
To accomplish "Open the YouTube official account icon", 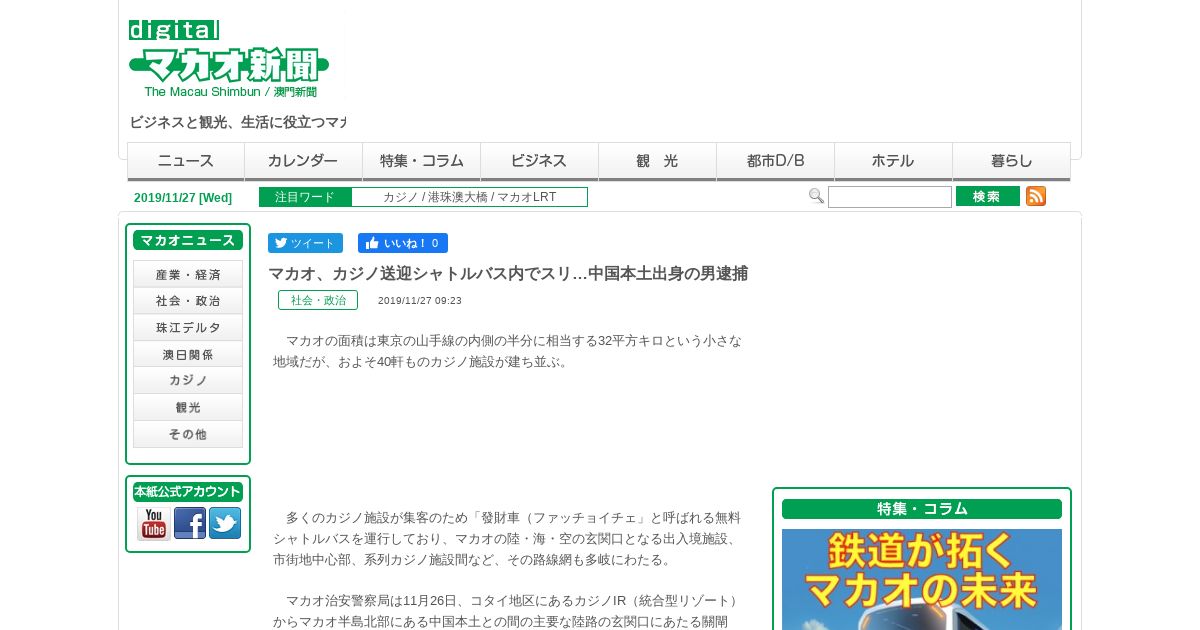I will click(x=153, y=523).
